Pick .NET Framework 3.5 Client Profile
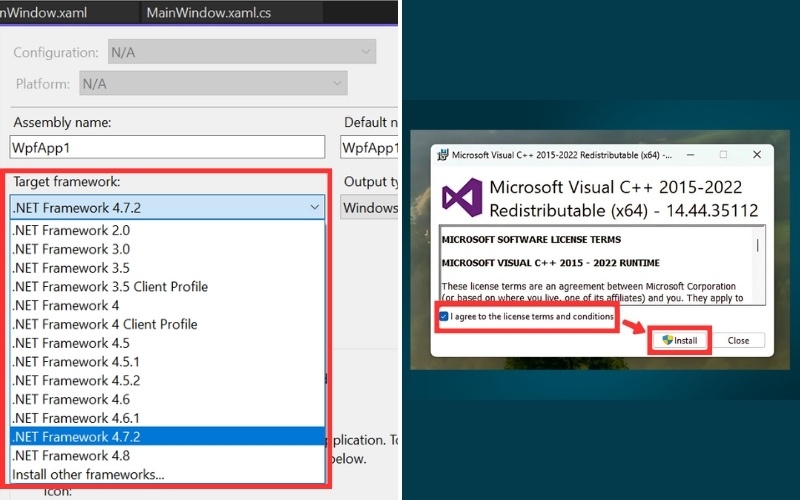 [167, 287]
